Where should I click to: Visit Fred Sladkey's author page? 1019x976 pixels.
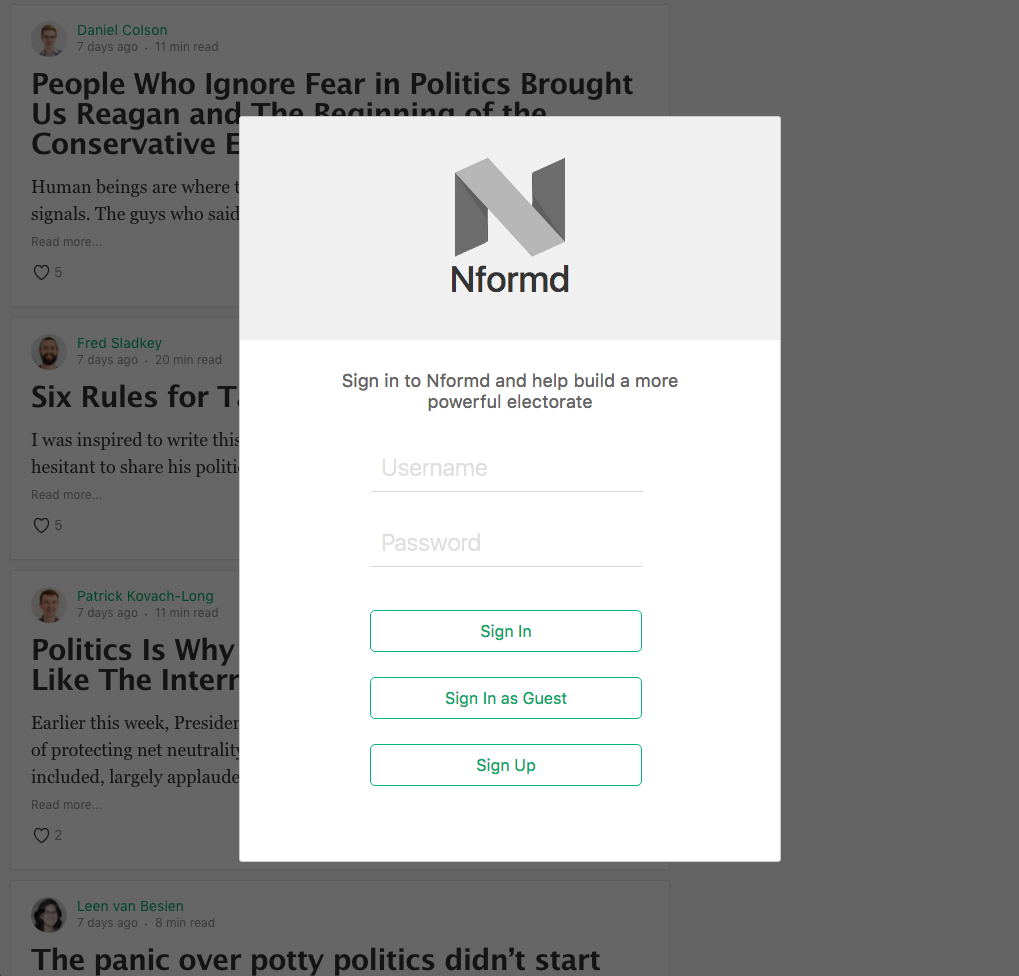click(119, 343)
